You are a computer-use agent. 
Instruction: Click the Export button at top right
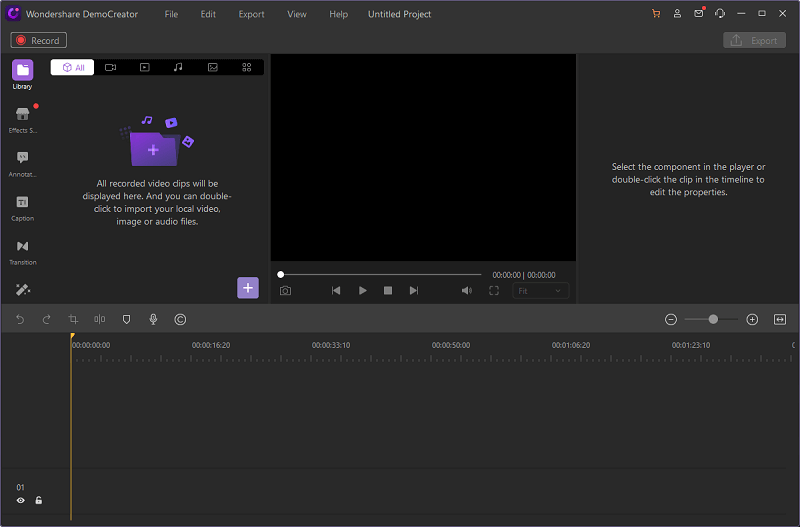pyautogui.click(x=754, y=40)
